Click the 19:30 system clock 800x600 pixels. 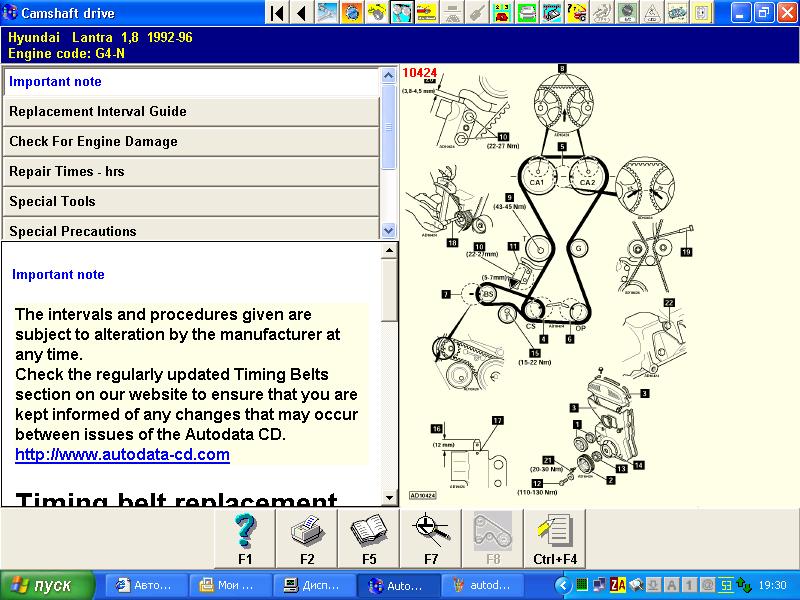pyautogui.click(x=772, y=585)
